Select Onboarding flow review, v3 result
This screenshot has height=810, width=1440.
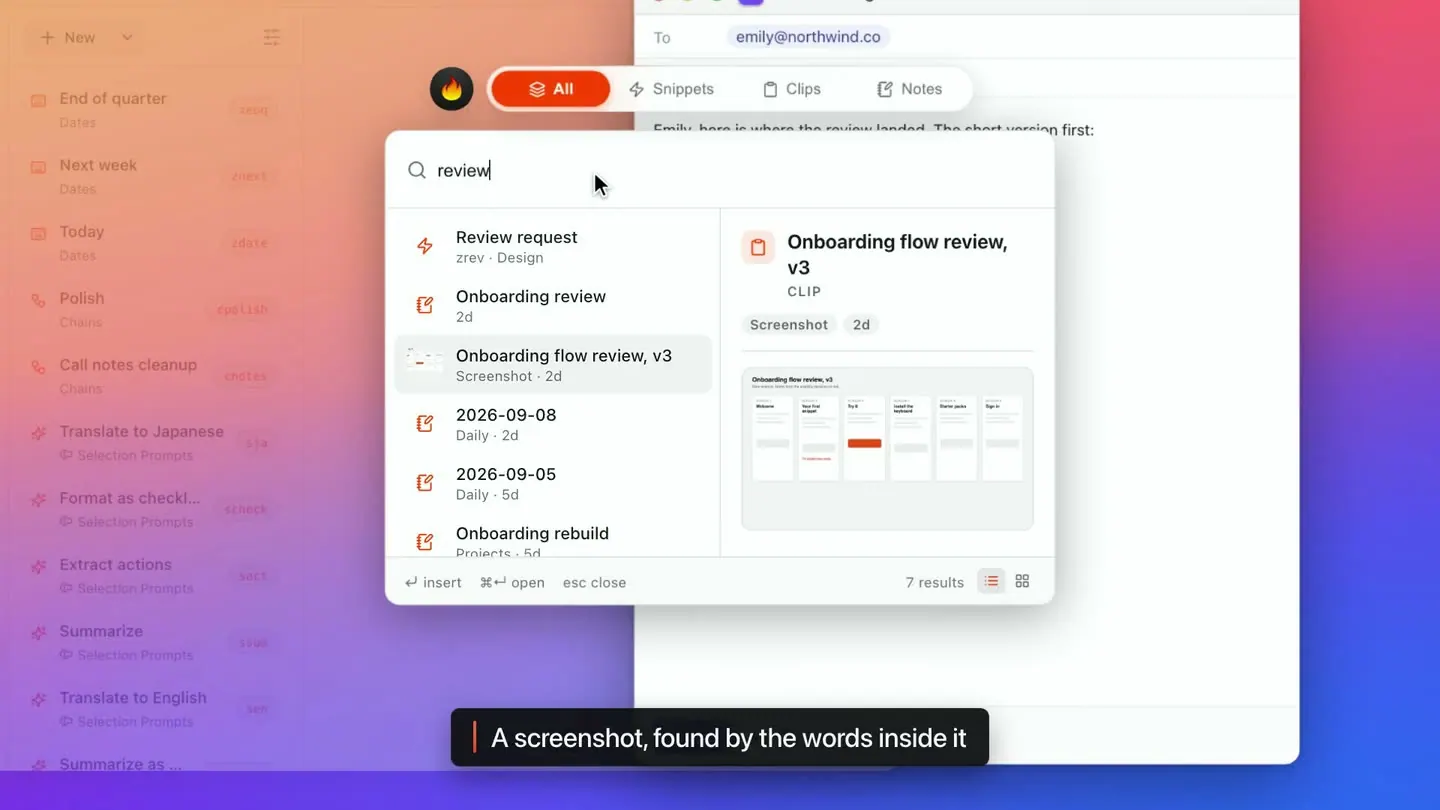(x=553, y=364)
